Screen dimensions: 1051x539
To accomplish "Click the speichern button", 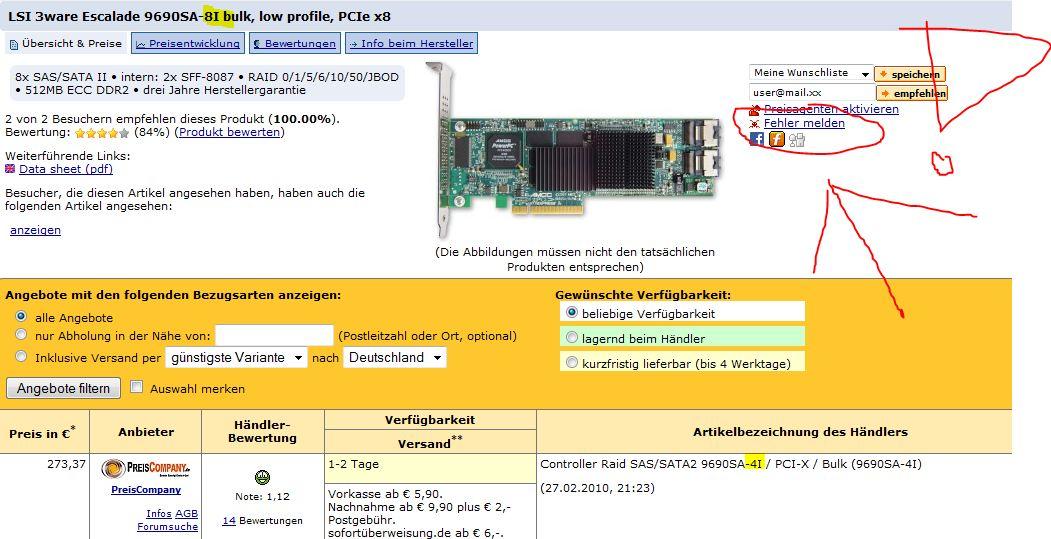I will pyautogui.click(x=910, y=74).
